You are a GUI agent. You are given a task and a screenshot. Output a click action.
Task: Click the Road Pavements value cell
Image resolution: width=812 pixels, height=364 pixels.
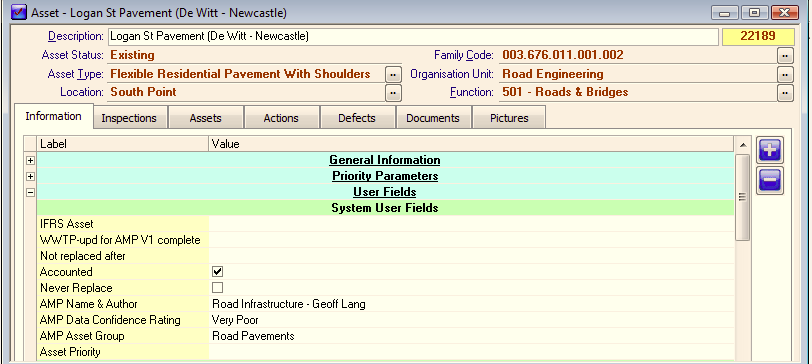pyautogui.click(x=253, y=336)
